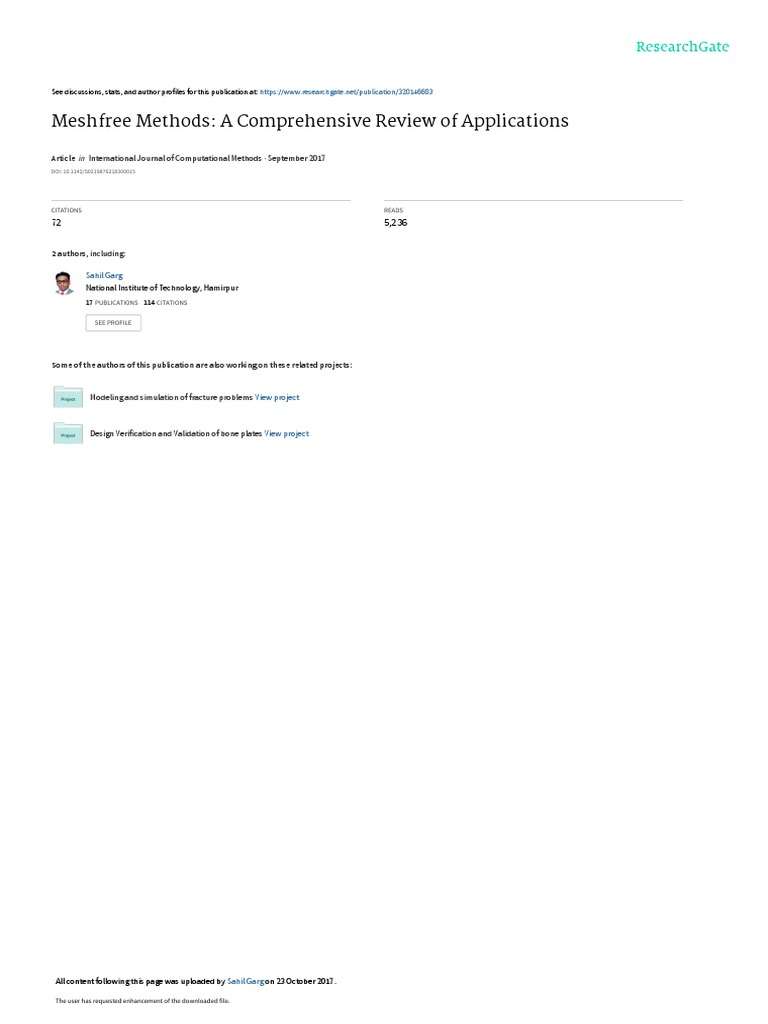Click the SEE PROFILE button

coord(113,323)
